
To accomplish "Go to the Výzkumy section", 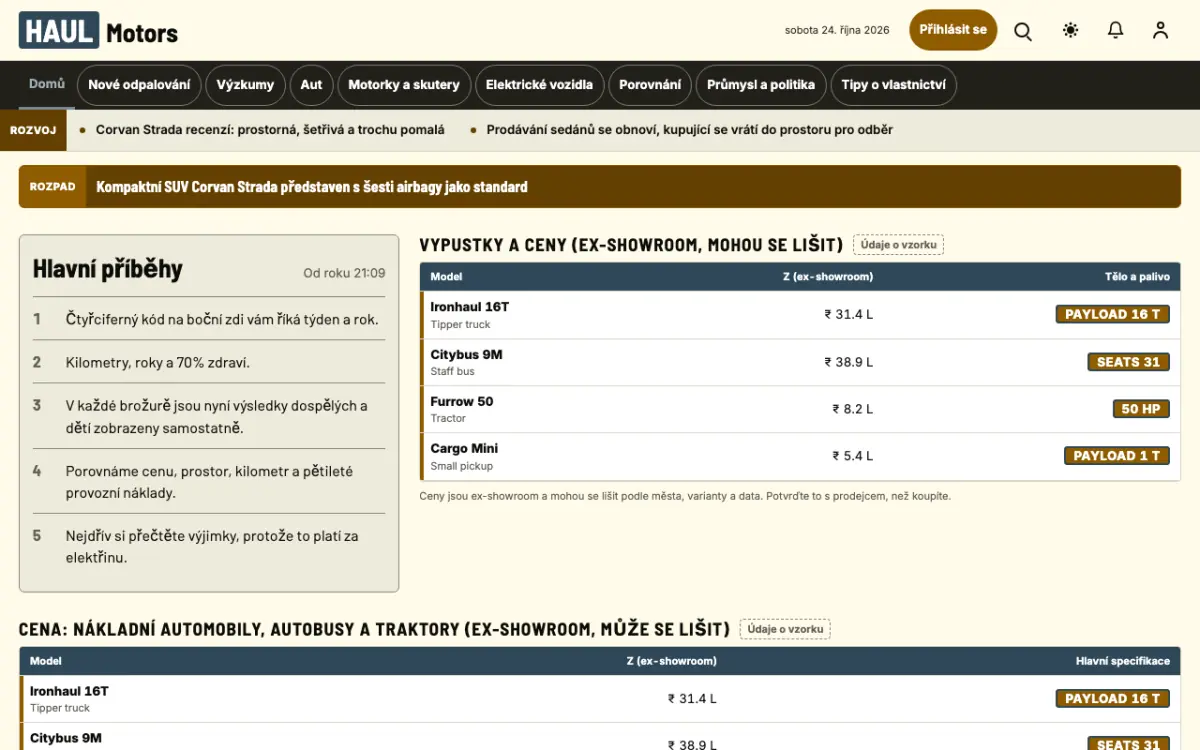I will pos(245,85).
